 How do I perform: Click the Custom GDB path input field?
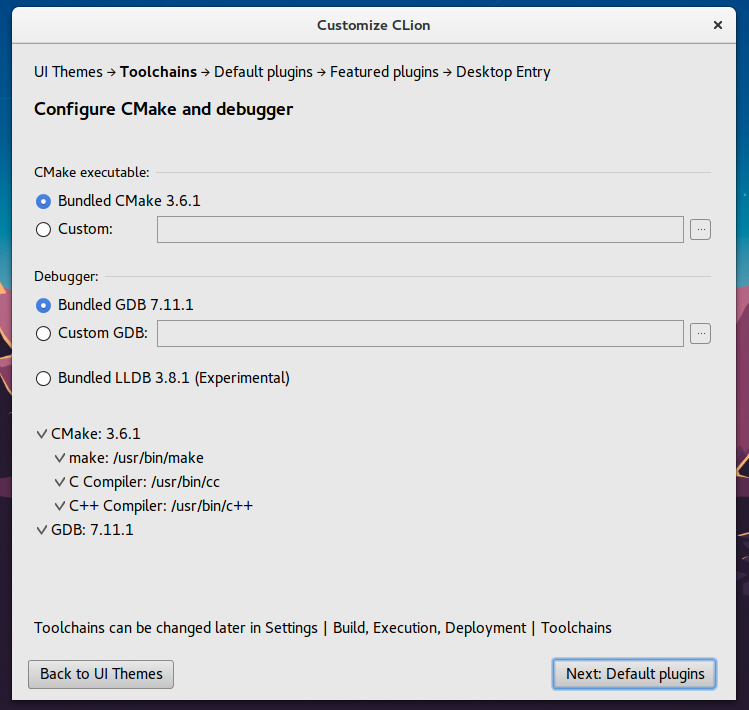[420, 333]
